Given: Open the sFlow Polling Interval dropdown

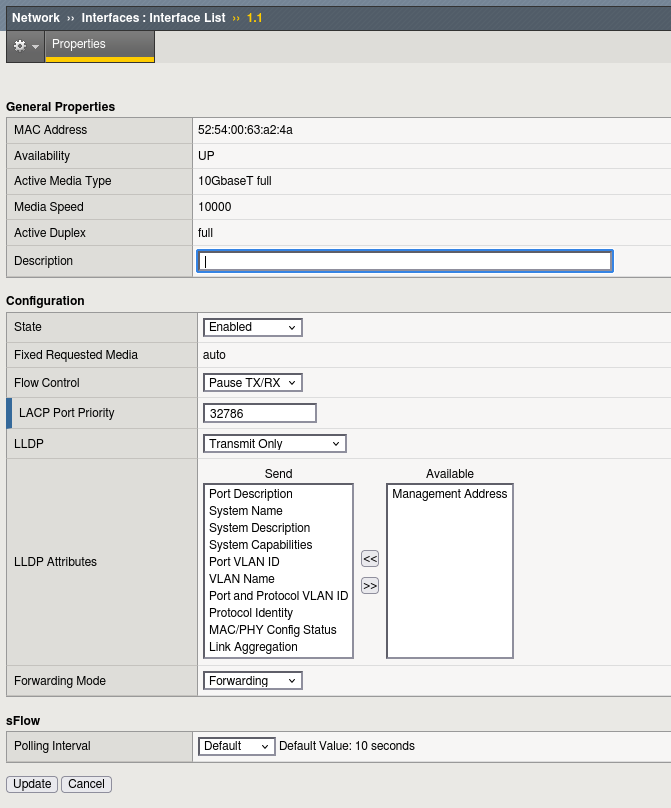Looking at the screenshot, I should tap(236, 745).
